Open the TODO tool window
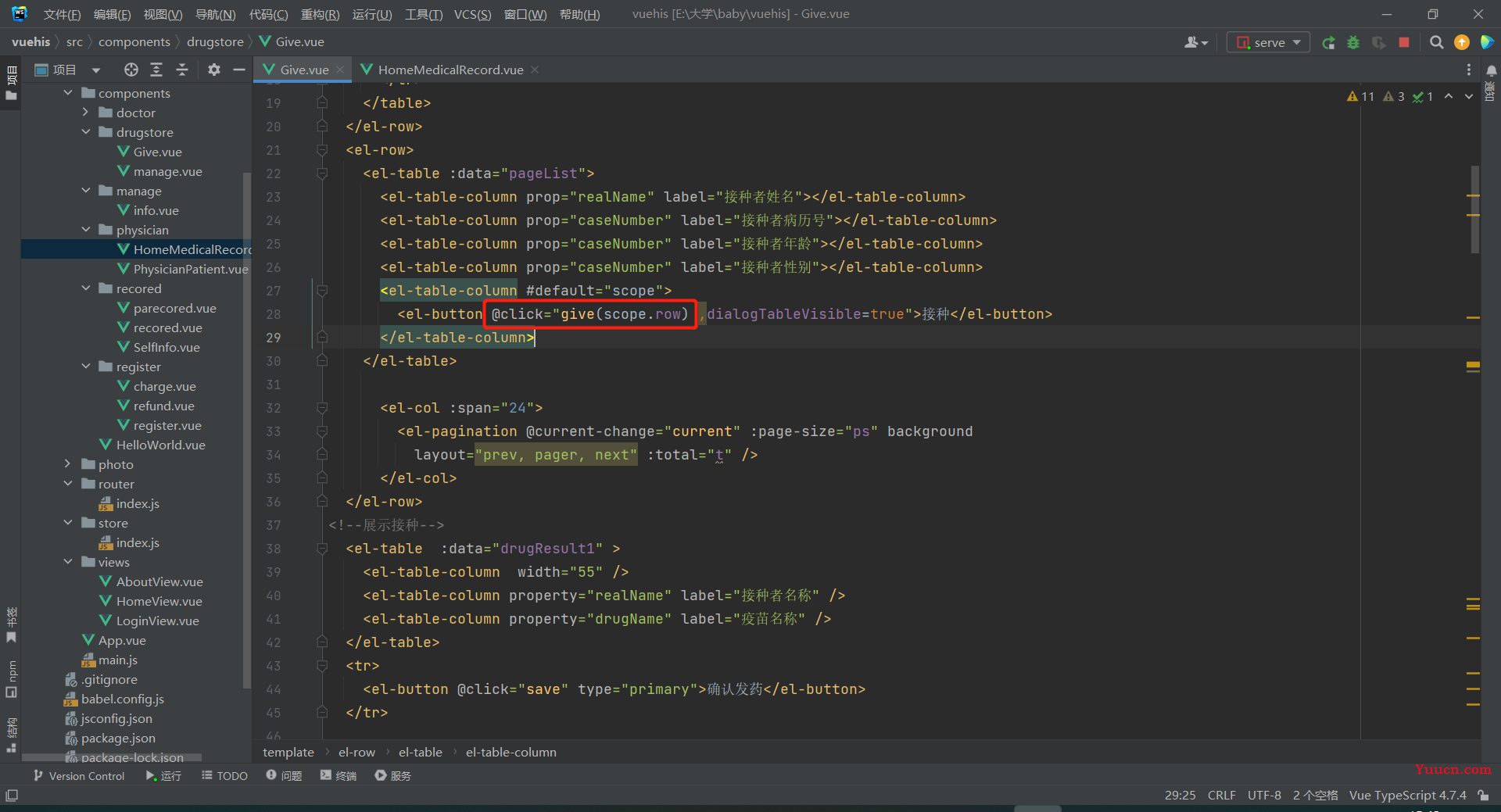This screenshot has width=1501, height=812. coord(224,776)
